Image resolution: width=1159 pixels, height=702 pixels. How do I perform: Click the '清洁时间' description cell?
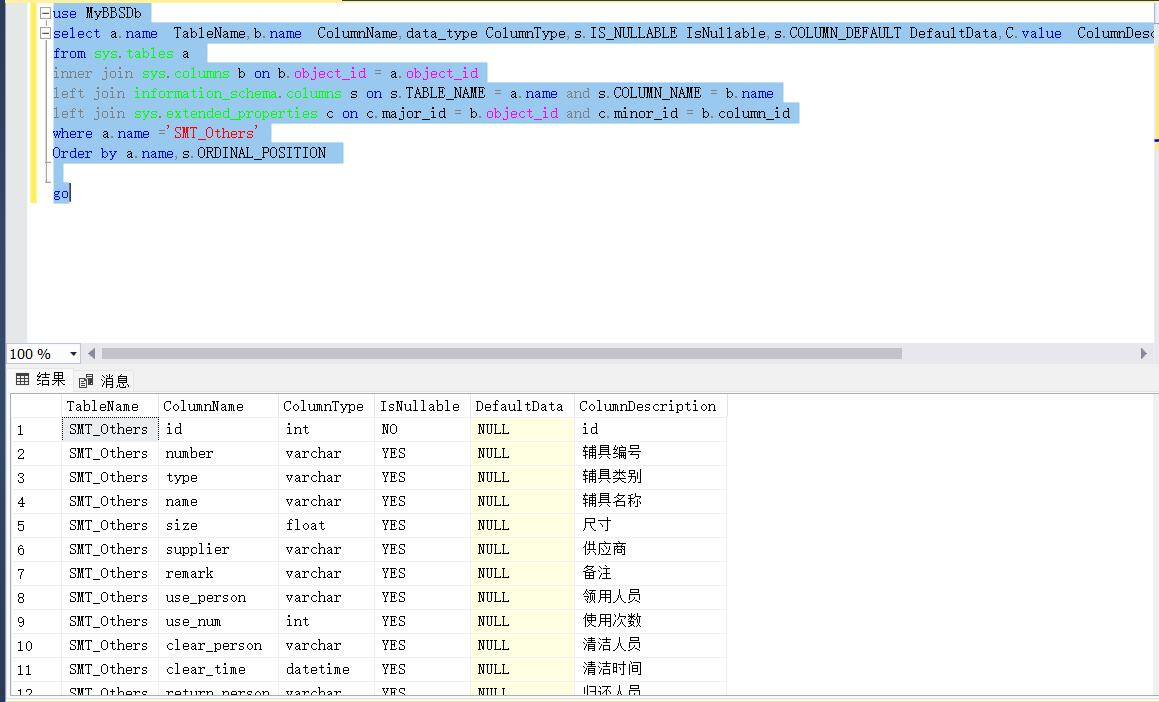tap(650, 669)
